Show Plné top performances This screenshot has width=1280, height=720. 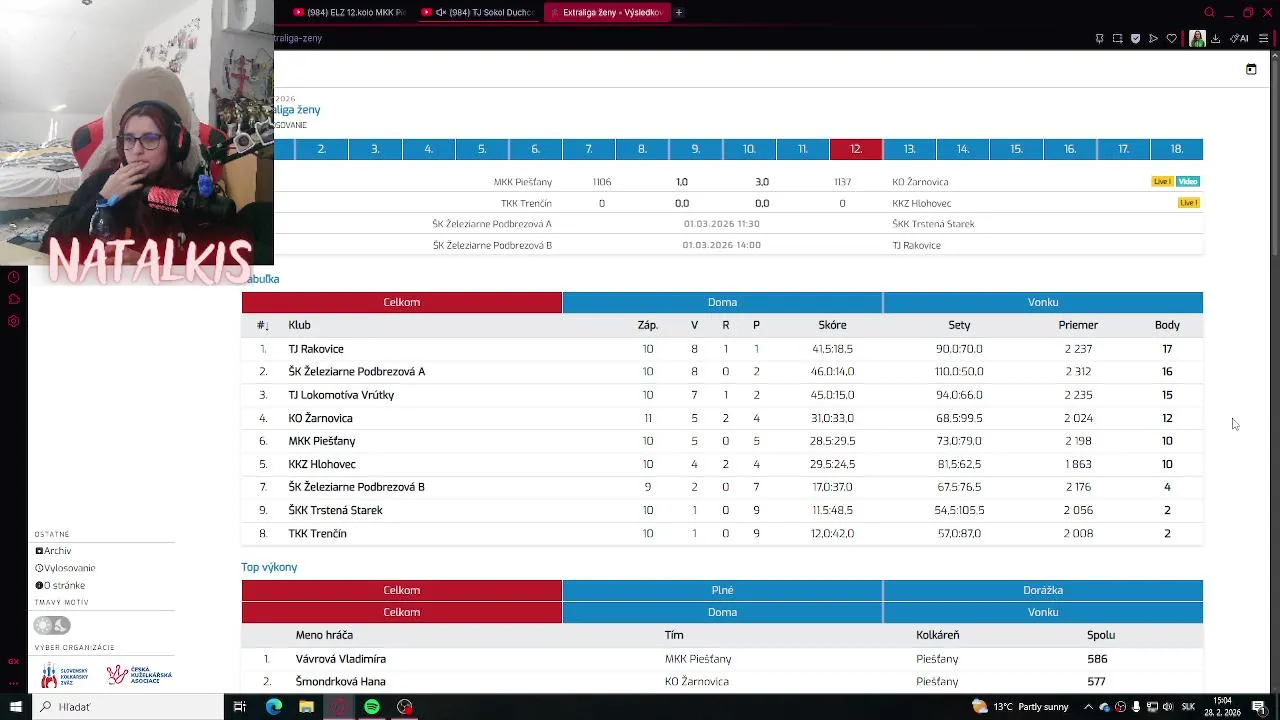(722, 590)
